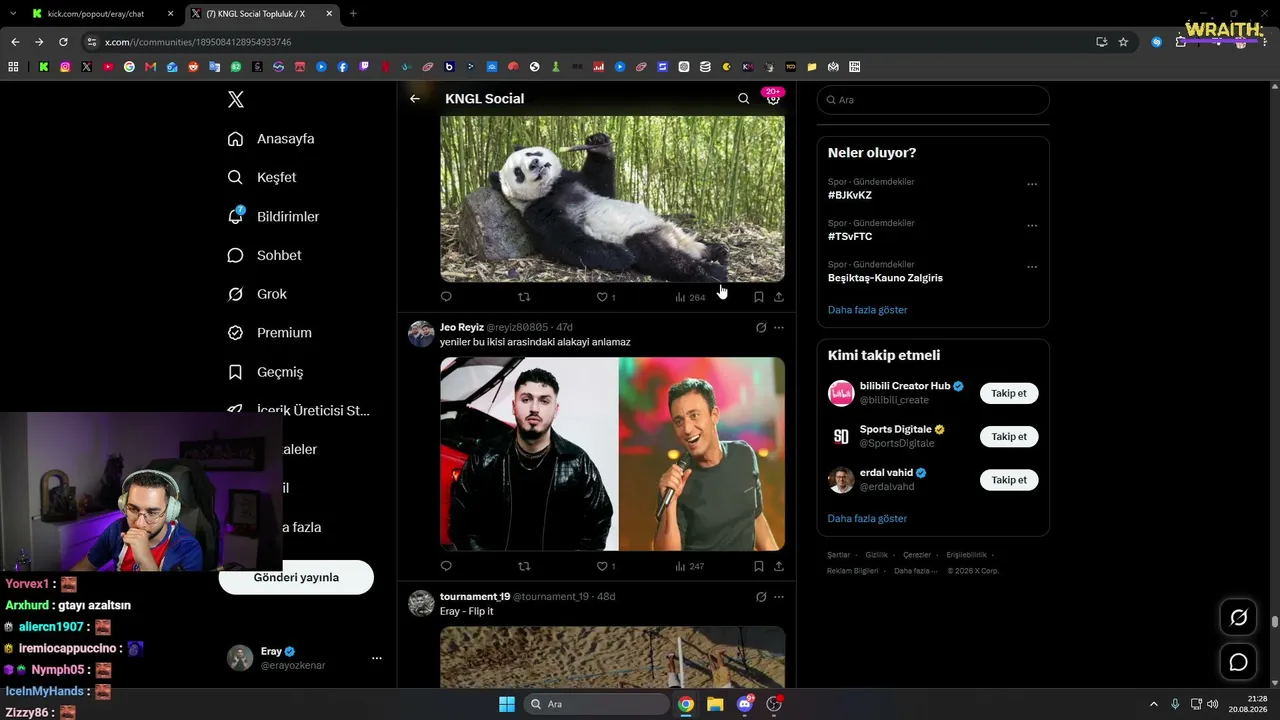Viewport: 1280px width, 720px height.
Task: Open the #BJKvKZ trending topic
Action: pos(850,195)
